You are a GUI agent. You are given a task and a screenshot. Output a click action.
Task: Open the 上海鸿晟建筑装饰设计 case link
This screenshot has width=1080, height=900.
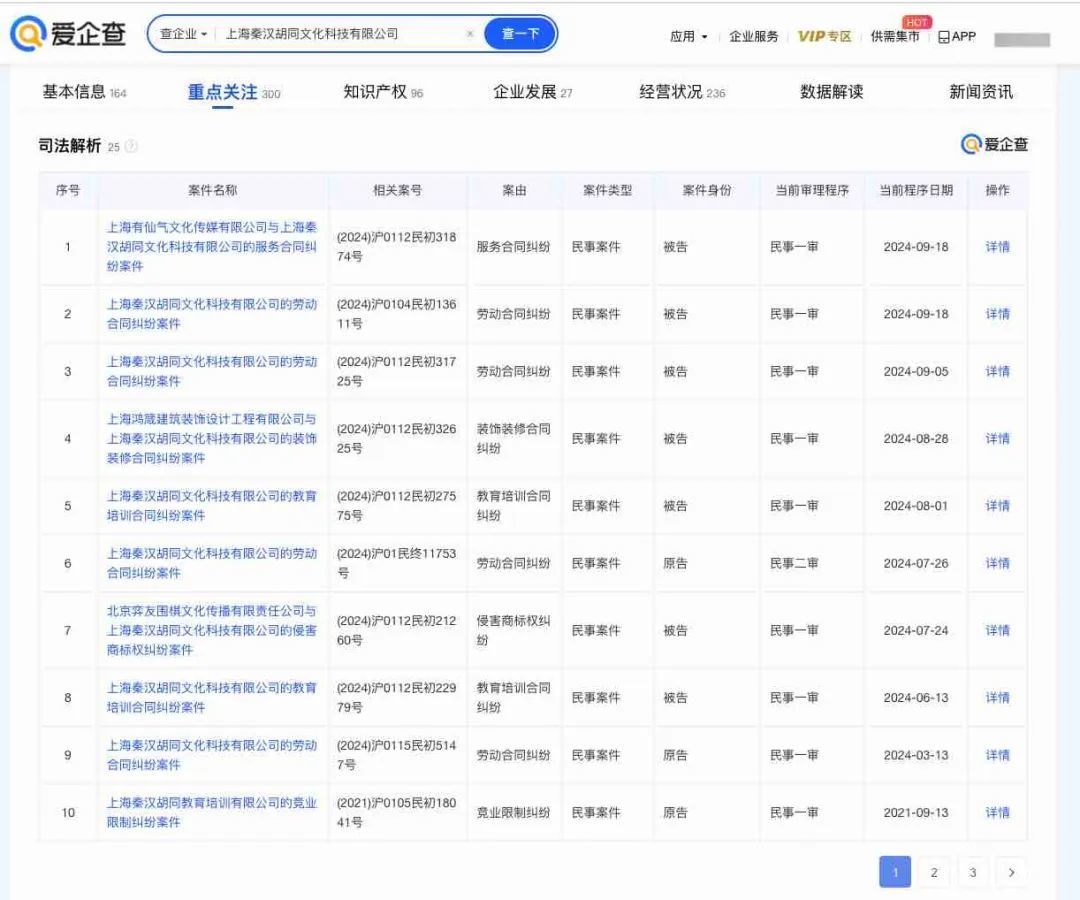pos(212,439)
